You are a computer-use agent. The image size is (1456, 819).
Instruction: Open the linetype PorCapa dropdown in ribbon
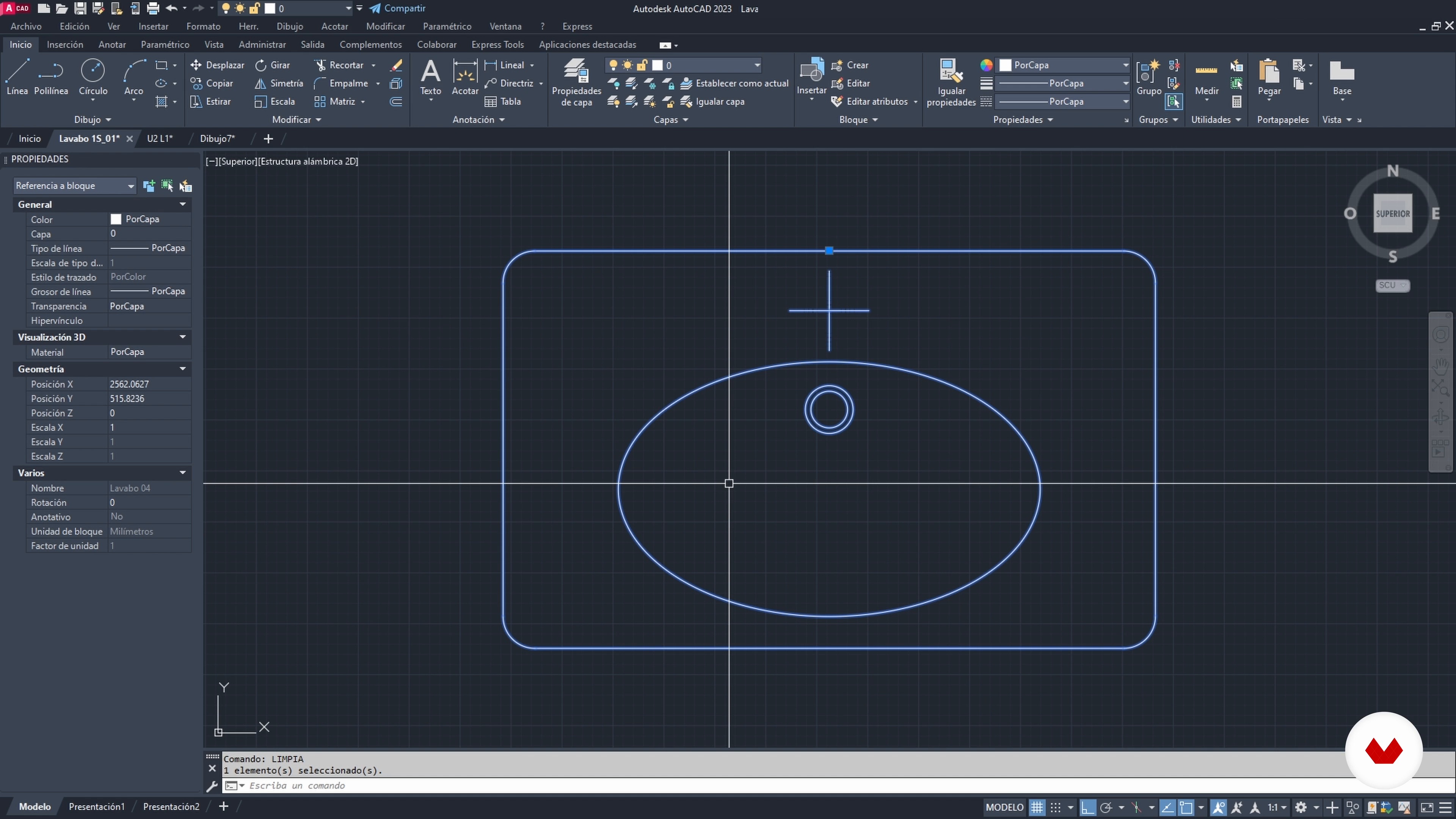coord(1062,101)
